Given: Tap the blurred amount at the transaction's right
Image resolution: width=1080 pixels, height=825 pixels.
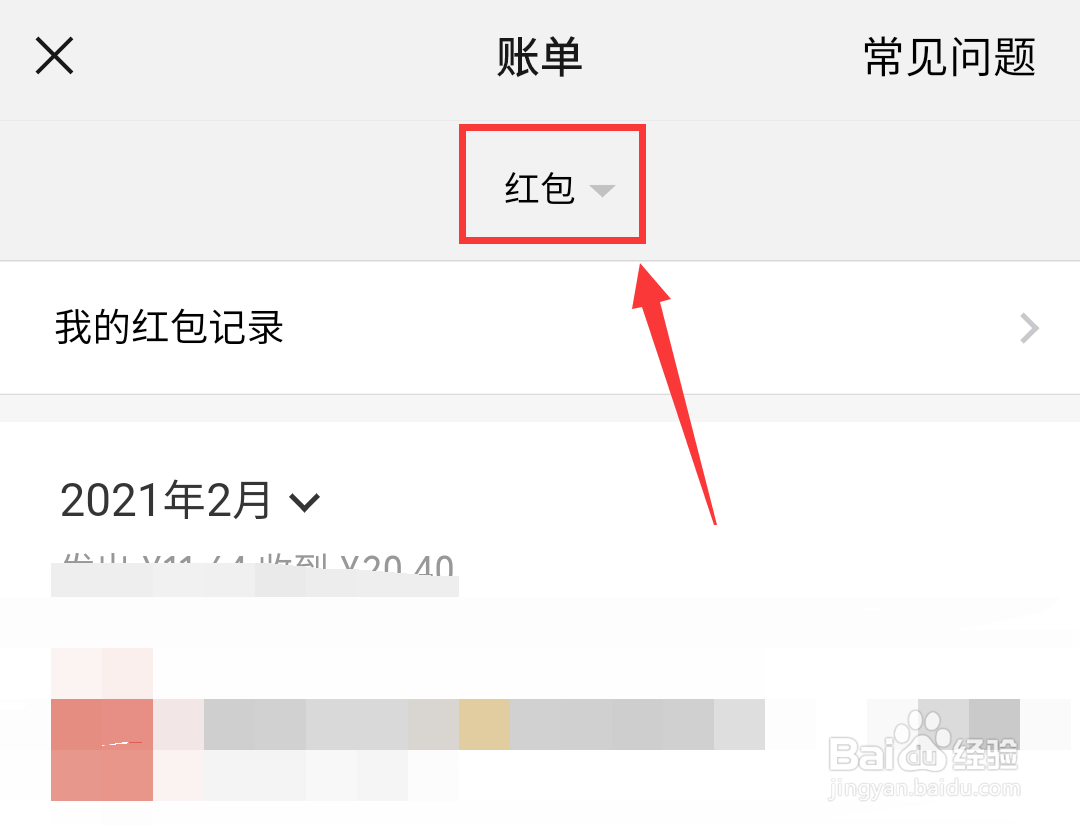Looking at the screenshot, I should (968, 724).
